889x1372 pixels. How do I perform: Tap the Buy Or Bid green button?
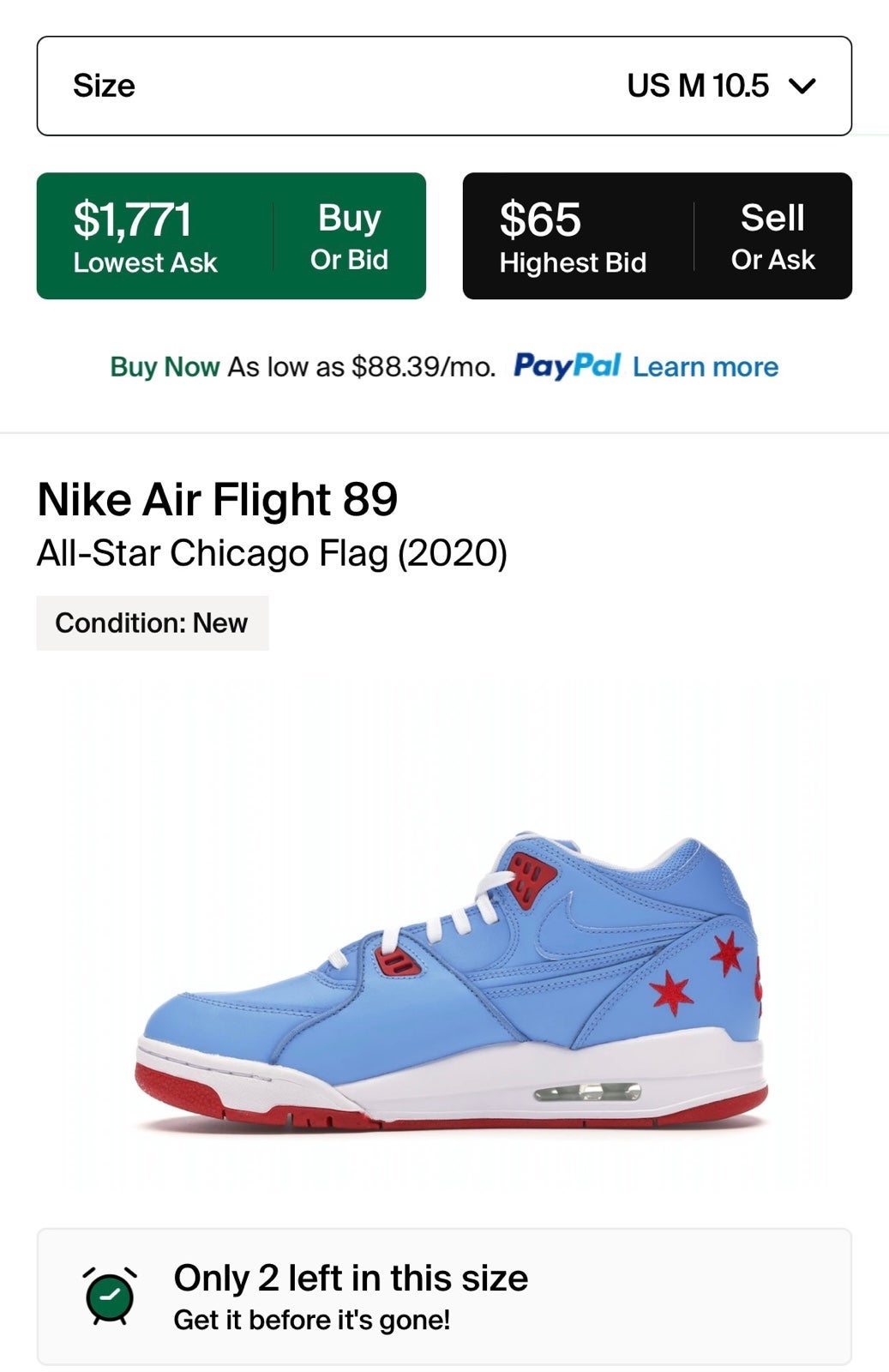(349, 237)
